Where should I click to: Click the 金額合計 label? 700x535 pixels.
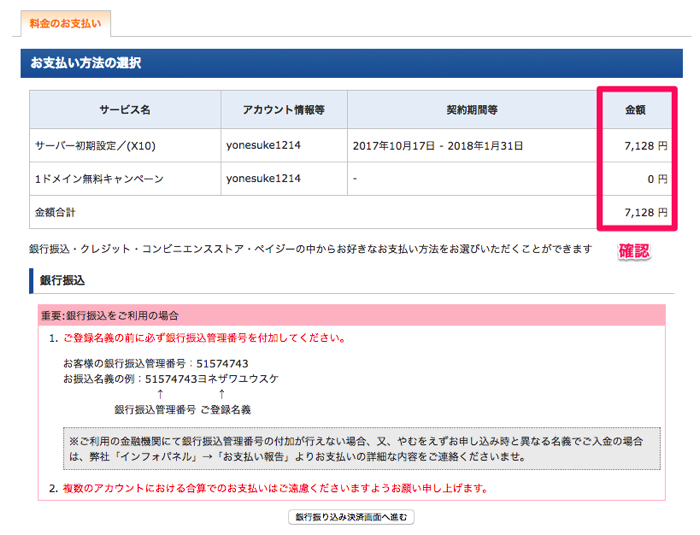pos(55,213)
